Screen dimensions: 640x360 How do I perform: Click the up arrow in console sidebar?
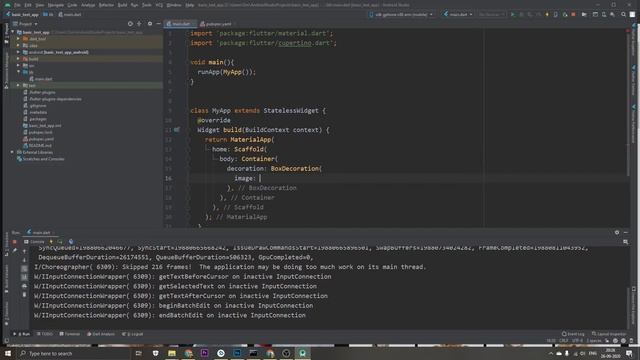pos(24,251)
